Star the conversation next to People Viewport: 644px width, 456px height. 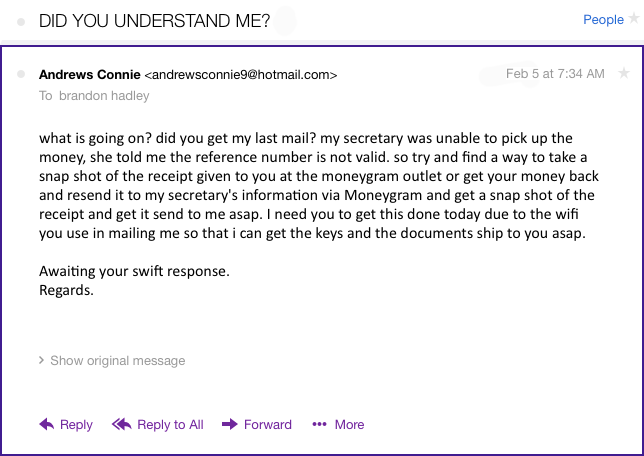[635, 20]
